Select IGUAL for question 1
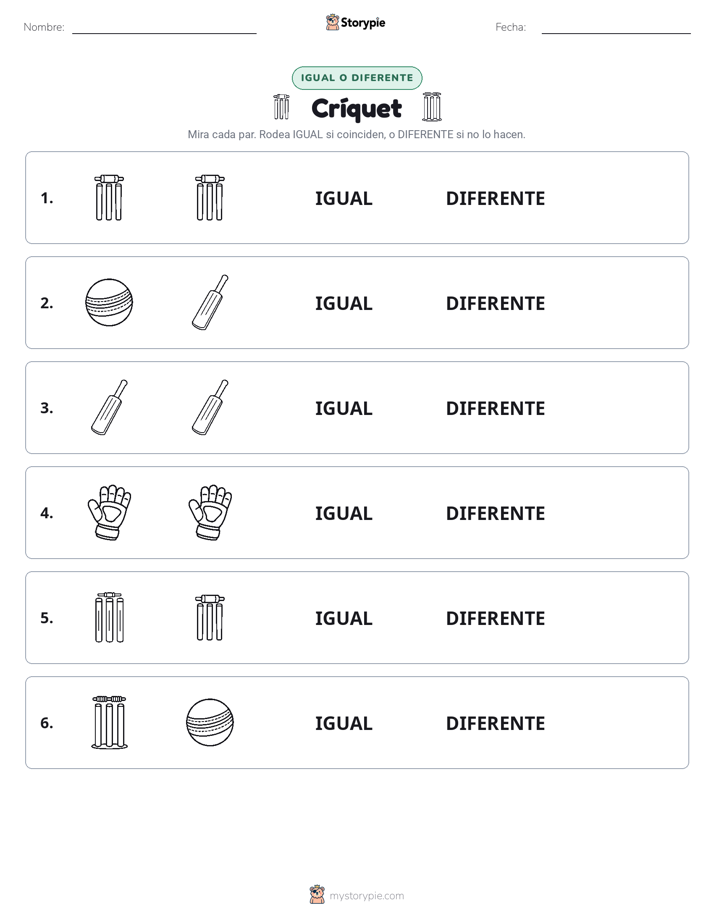The height and width of the screenshot is (924, 714). pyautogui.click(x=343, y=199)
